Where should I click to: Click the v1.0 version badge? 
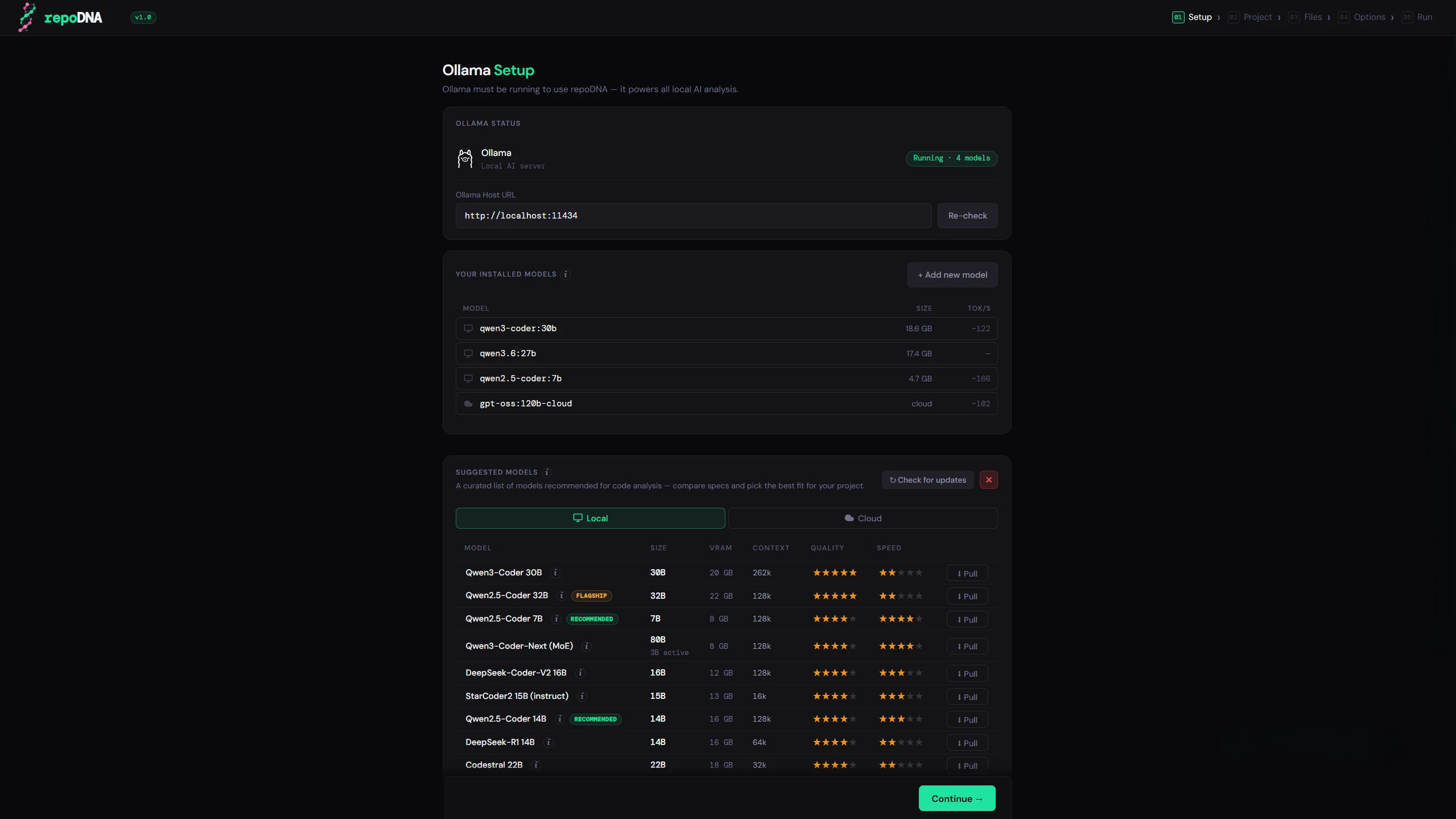[x=143, y=17]
